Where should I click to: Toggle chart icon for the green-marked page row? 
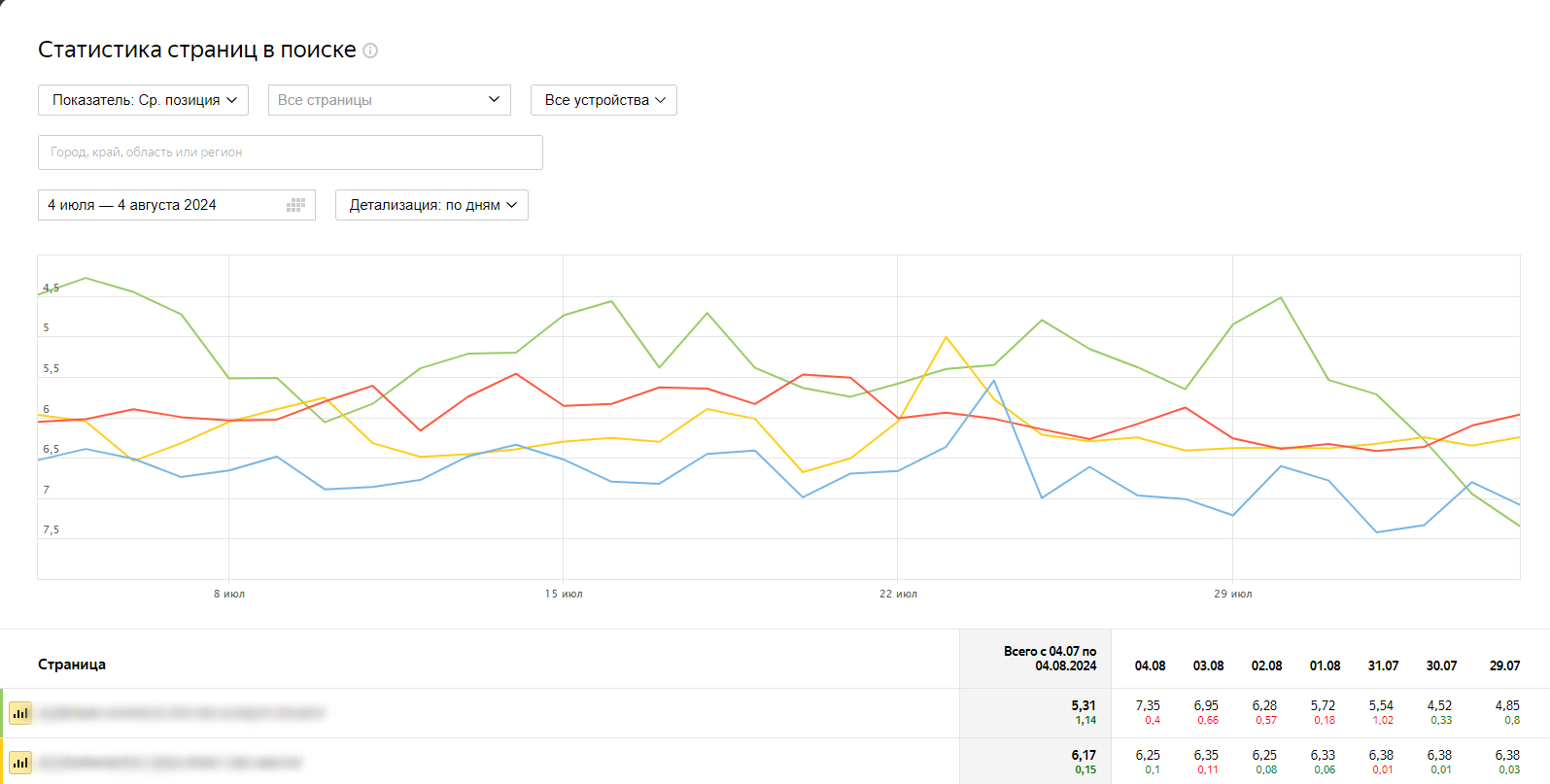pos(20,713)
